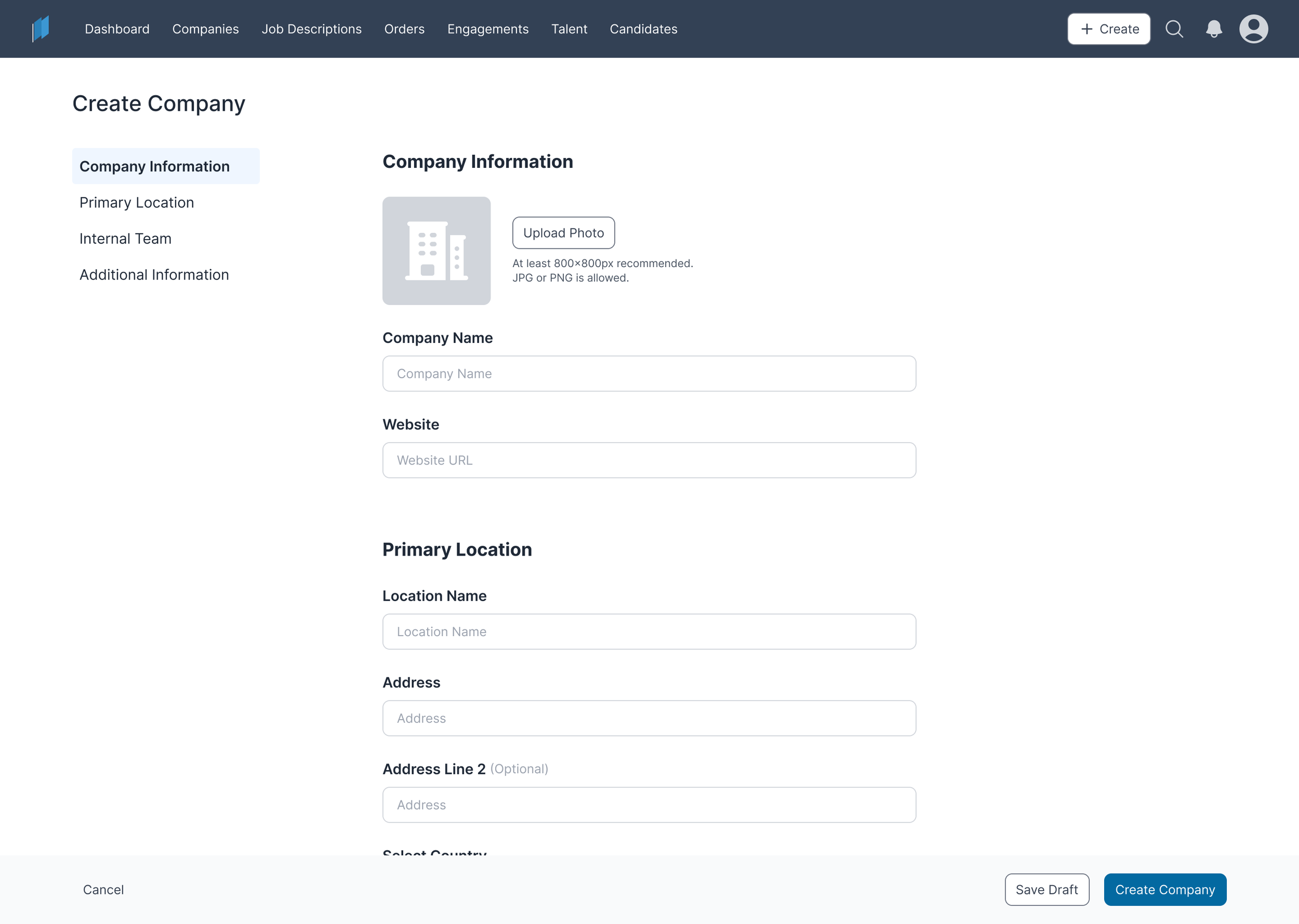Focus the Location Name input field
Viewport: 1299px width, 924px height.
649,631
